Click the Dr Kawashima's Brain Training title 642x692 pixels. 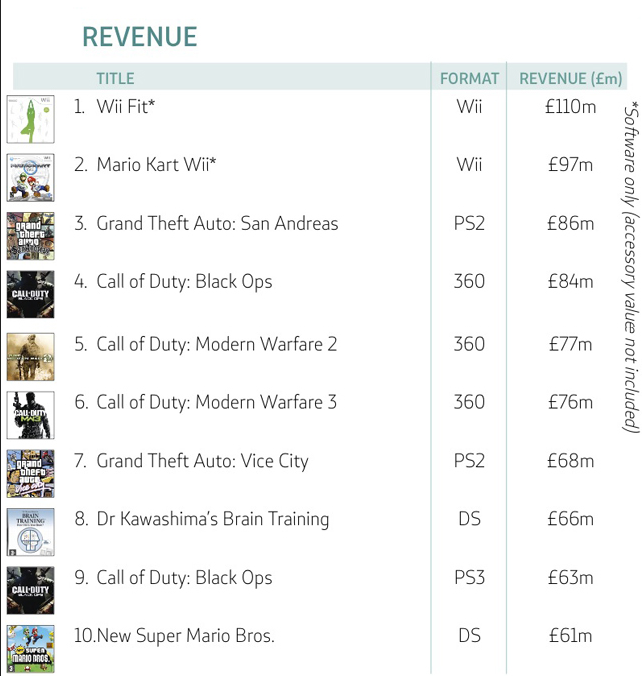pos(213,519)
